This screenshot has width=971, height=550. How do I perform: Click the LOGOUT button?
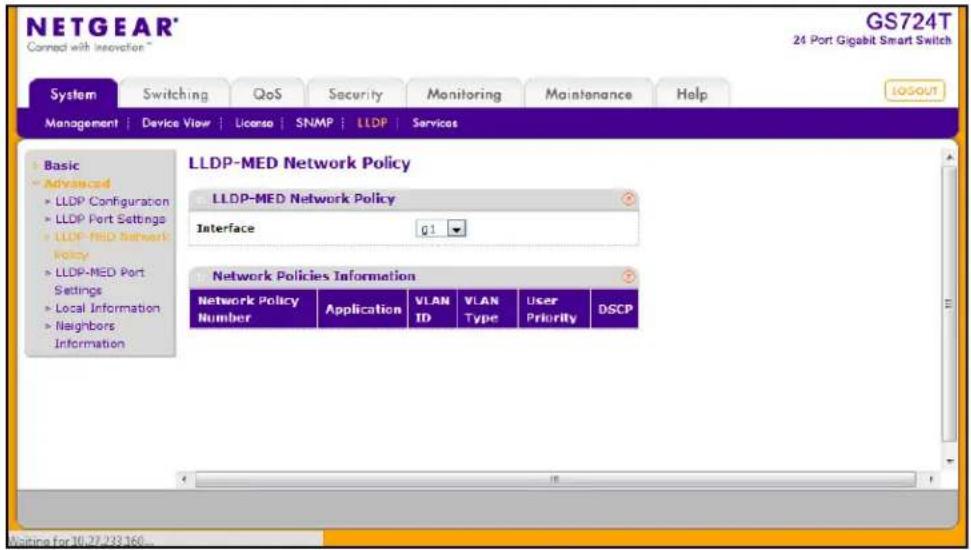click(x=915, y=91)
